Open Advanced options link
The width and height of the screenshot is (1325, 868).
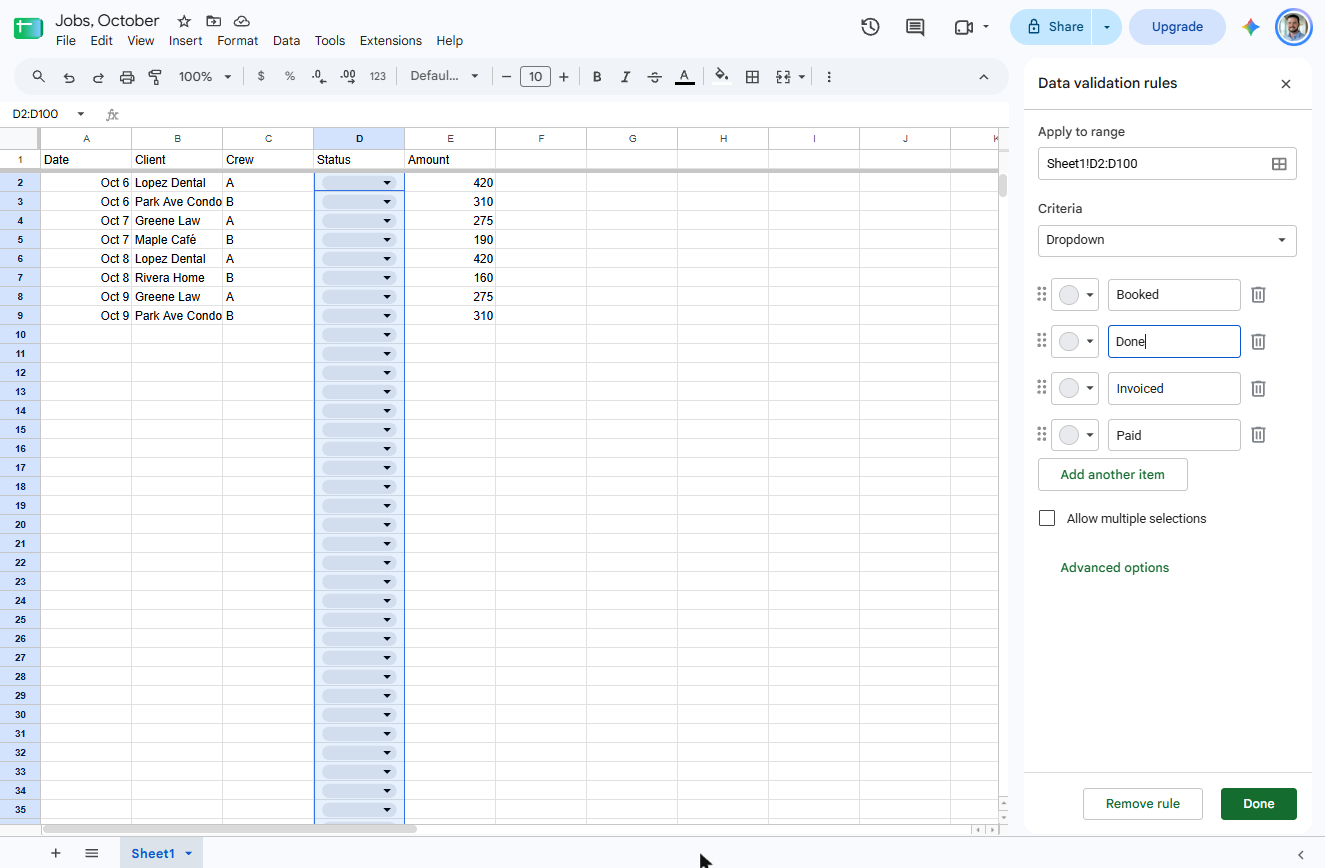1115,568
